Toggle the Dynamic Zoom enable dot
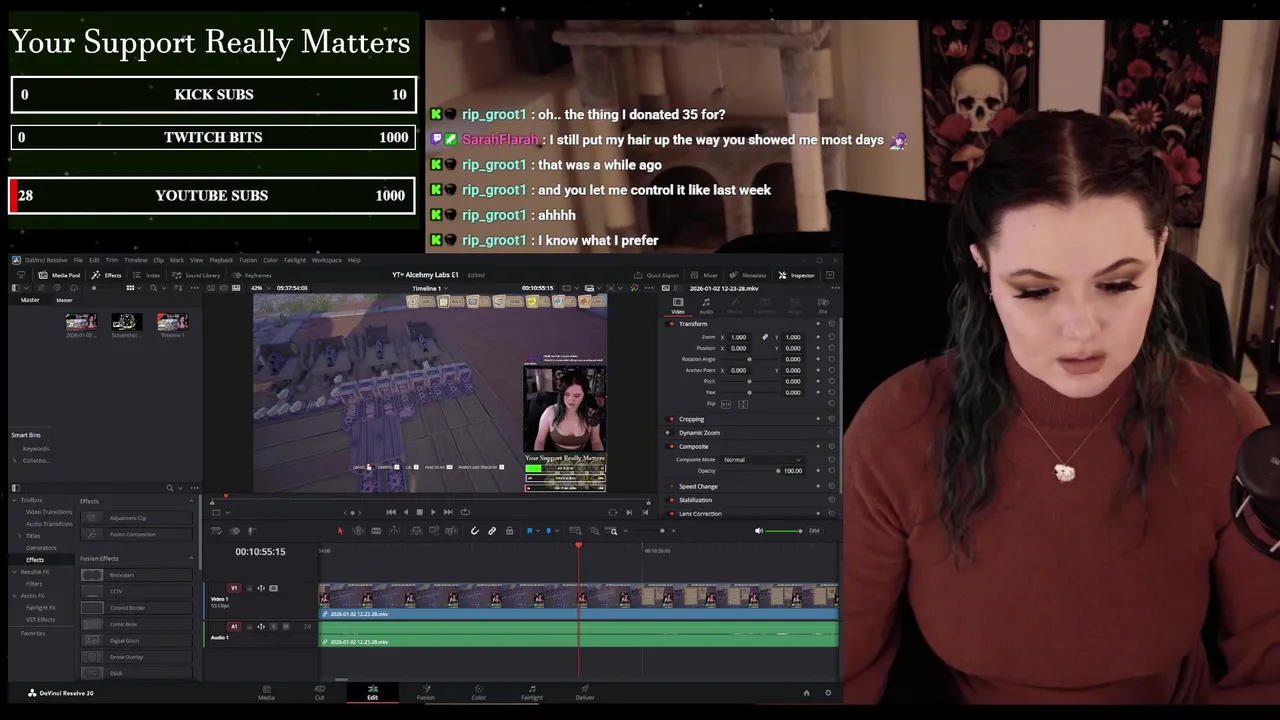The width and height of the screenshot is (1280, 720). (x=668, y=433)
